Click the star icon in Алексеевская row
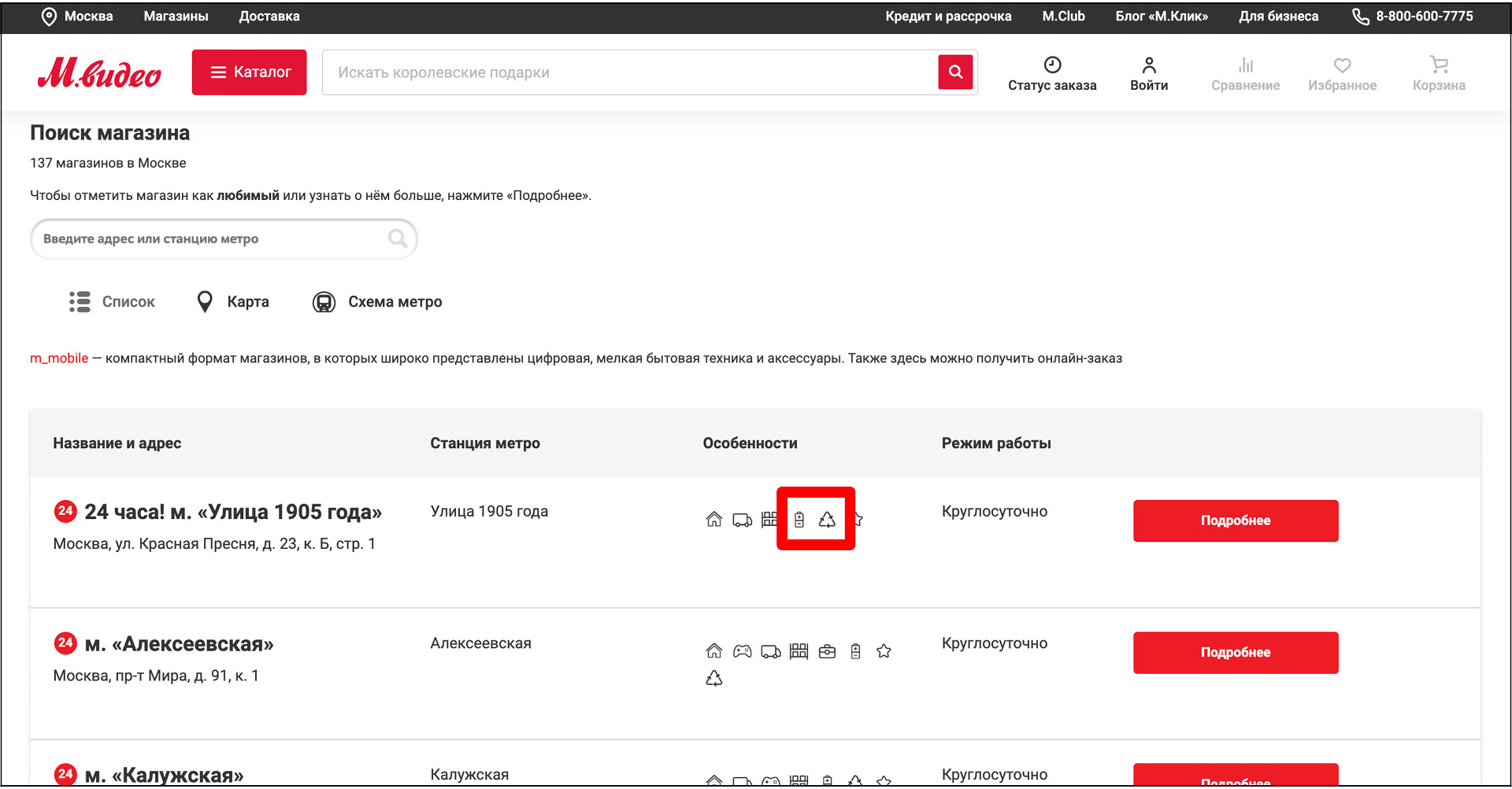1512x789 pixels. pos(884,651)
